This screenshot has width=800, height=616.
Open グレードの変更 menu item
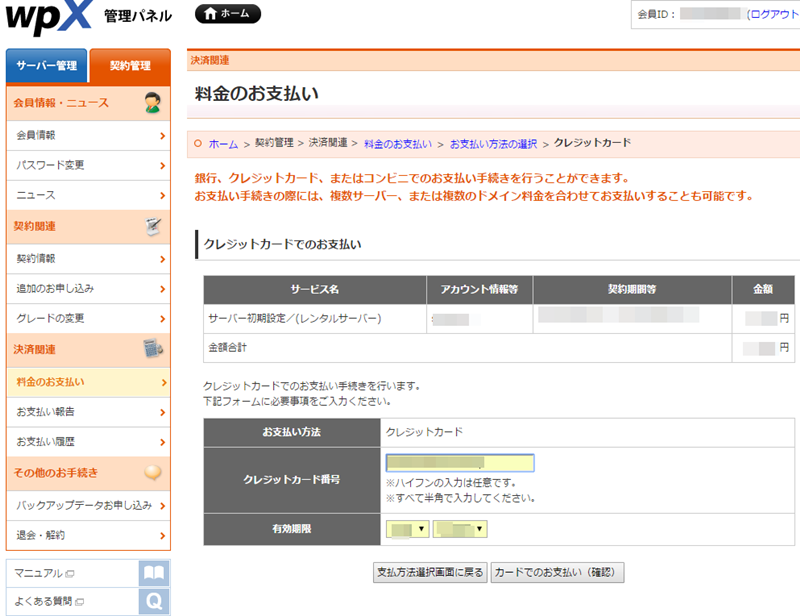[88, 318]
